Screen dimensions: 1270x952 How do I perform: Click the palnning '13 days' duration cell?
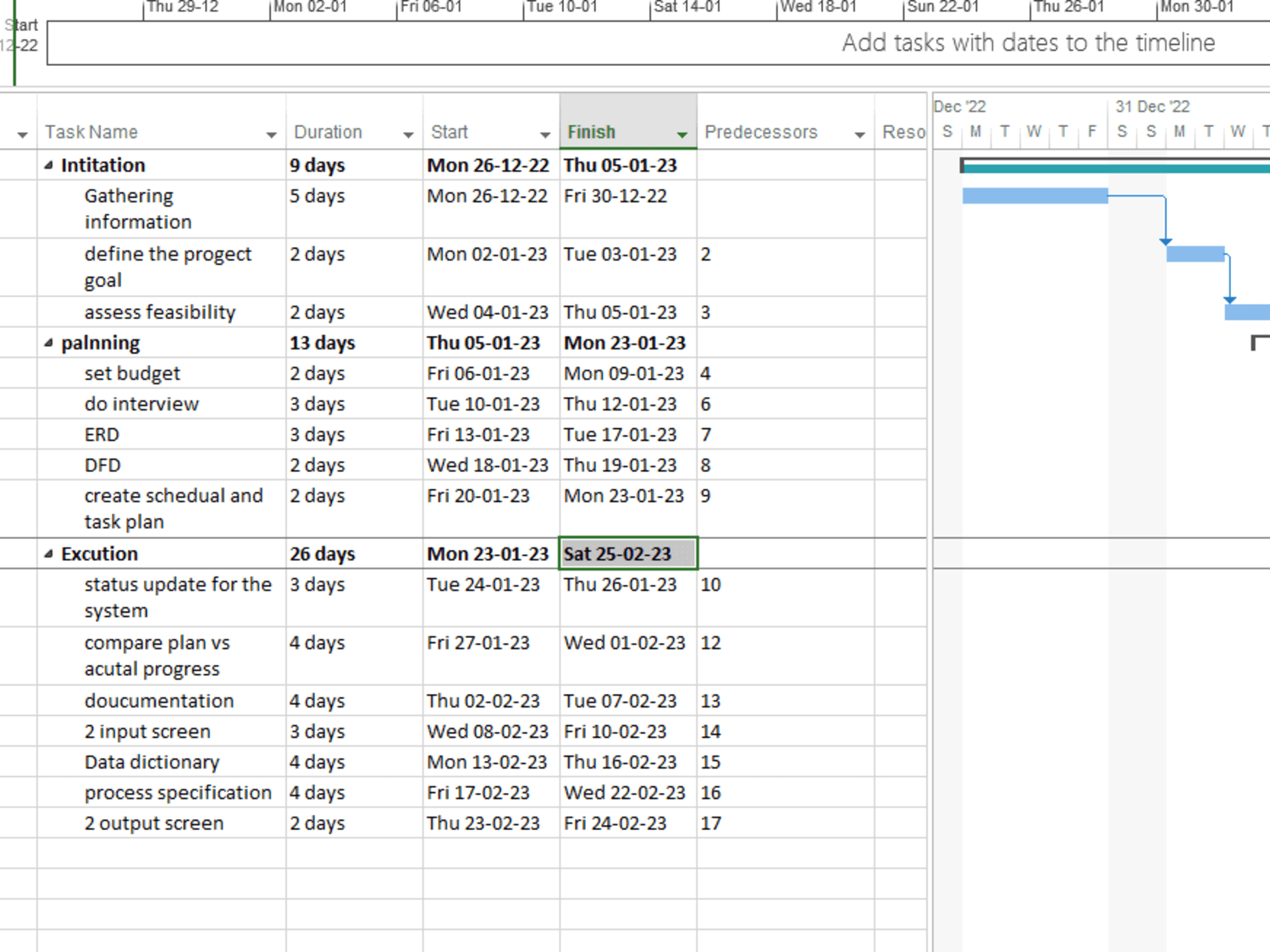(x=354, y=343)
